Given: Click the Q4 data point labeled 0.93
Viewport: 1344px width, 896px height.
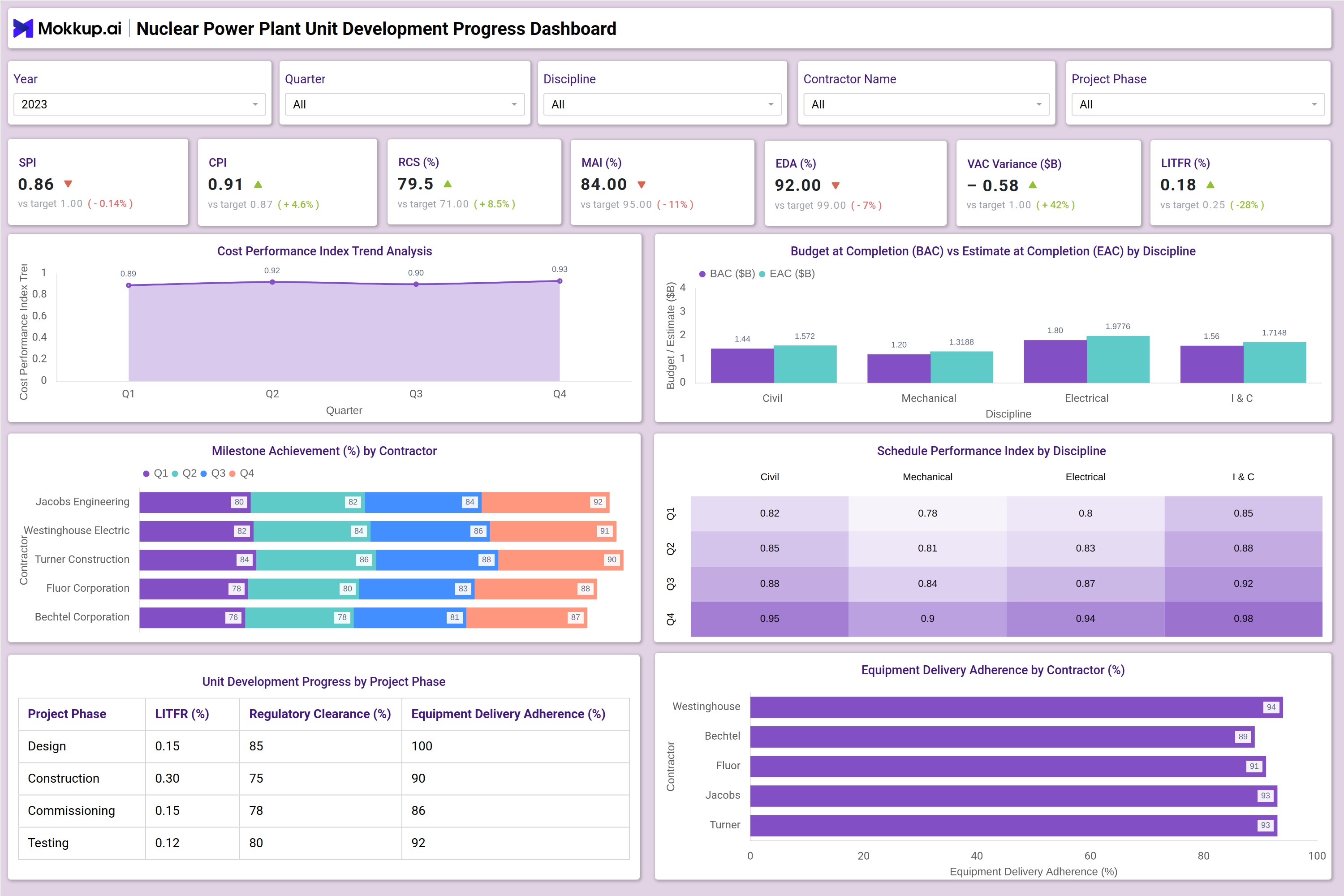Looking at the screenshot, I should [560, 280].
